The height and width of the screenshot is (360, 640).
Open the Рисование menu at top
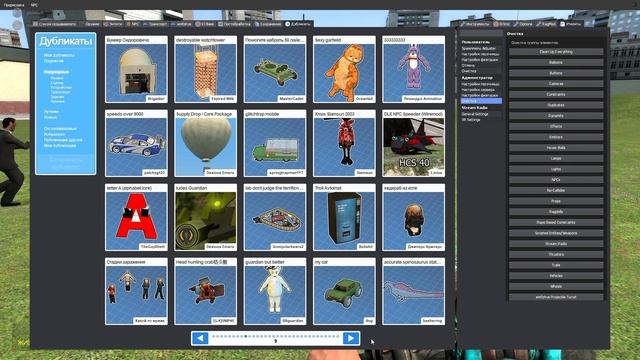tap(13, 5)
